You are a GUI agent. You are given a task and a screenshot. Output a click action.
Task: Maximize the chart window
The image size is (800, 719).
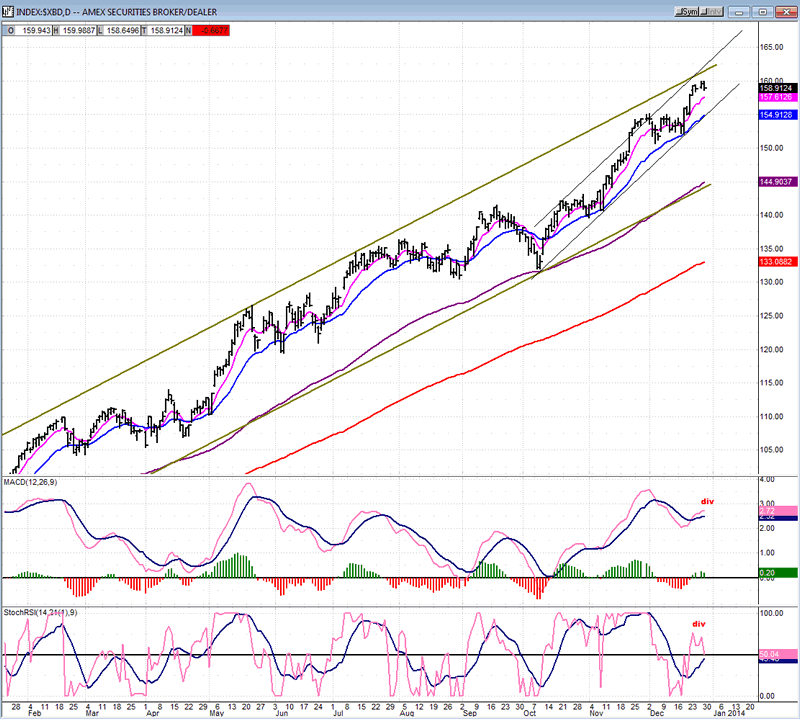tap(762, 10)
